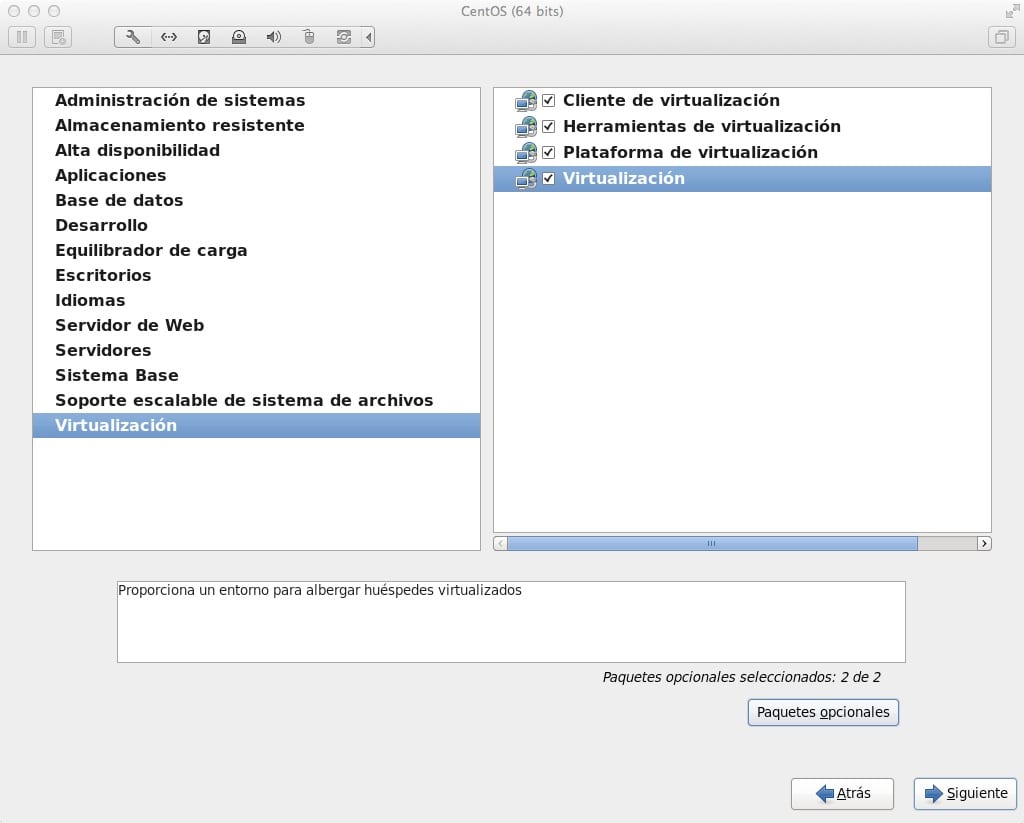
Task: Switch to Unity view mode
Action: pyautogui.click(x=1000, y=38)
